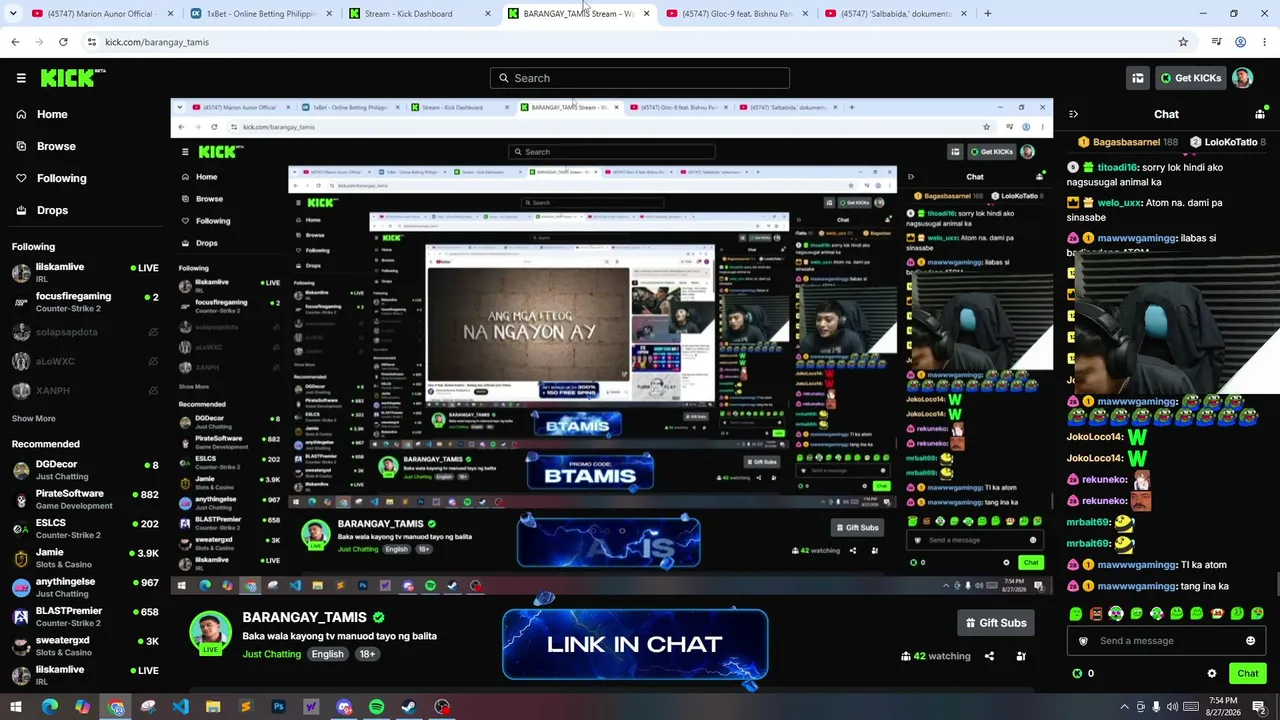Open the Chrome profile icon

[1240, 42]
